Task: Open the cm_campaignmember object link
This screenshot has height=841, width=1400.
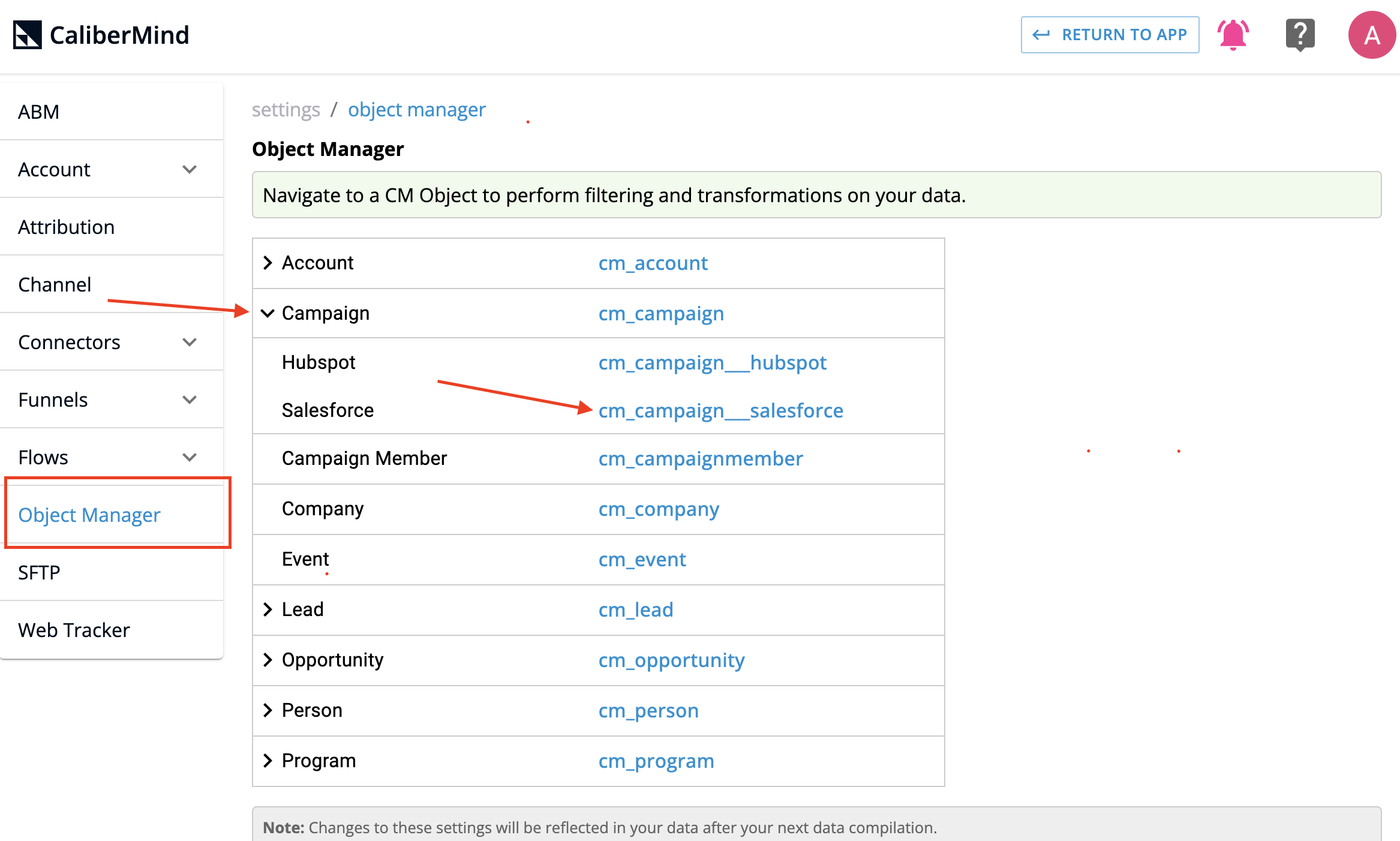Action: (x=700, y=459)
